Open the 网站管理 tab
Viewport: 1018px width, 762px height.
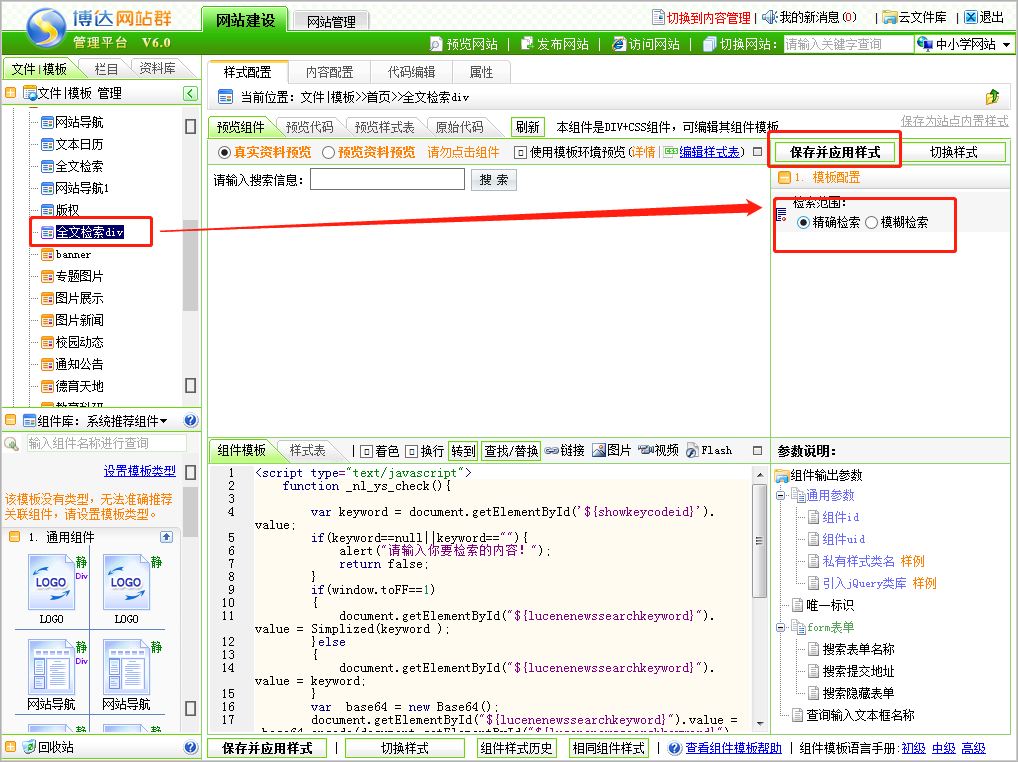point(331,20)
